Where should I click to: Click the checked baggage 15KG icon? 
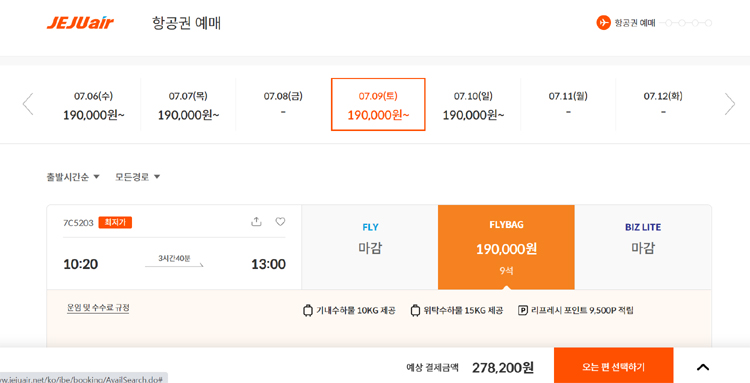(x=415, y=311)
